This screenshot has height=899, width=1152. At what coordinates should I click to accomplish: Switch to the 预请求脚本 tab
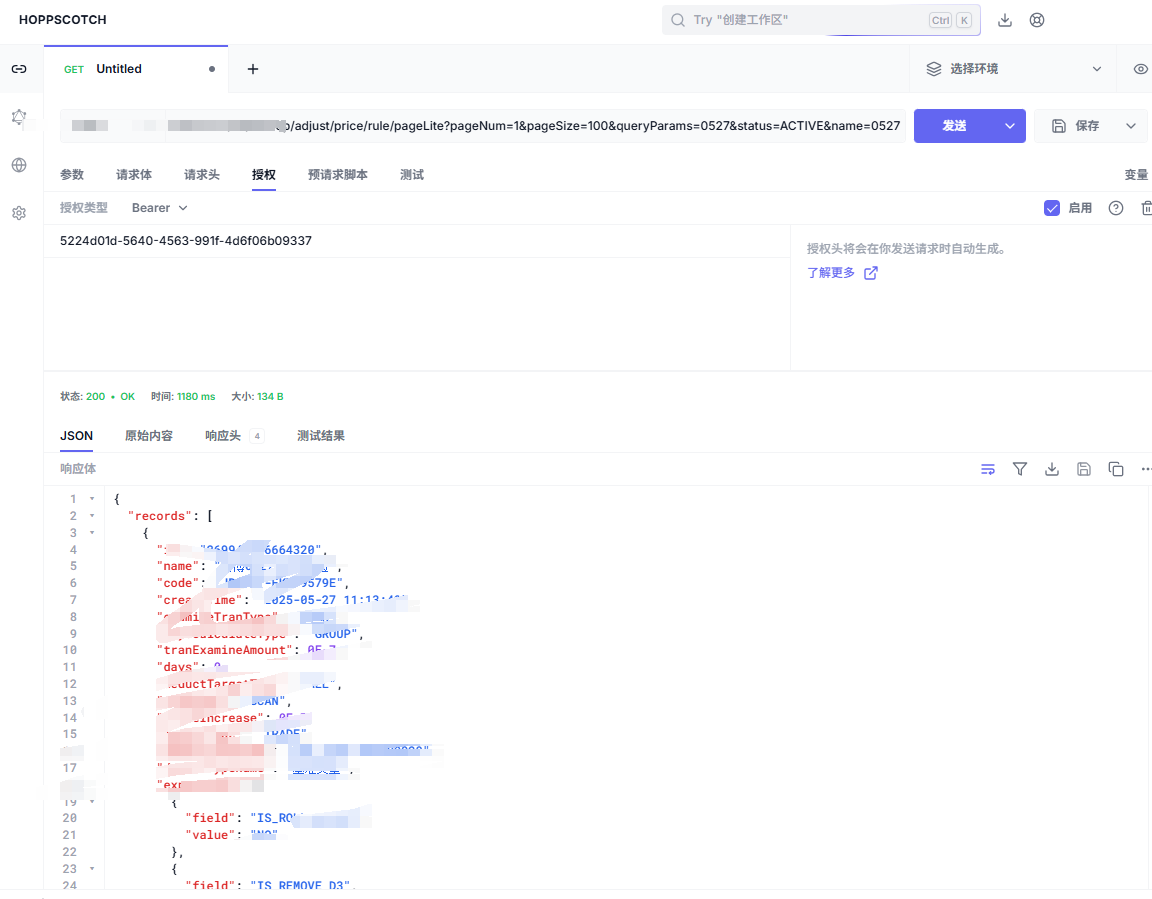(x=338, y=175)
